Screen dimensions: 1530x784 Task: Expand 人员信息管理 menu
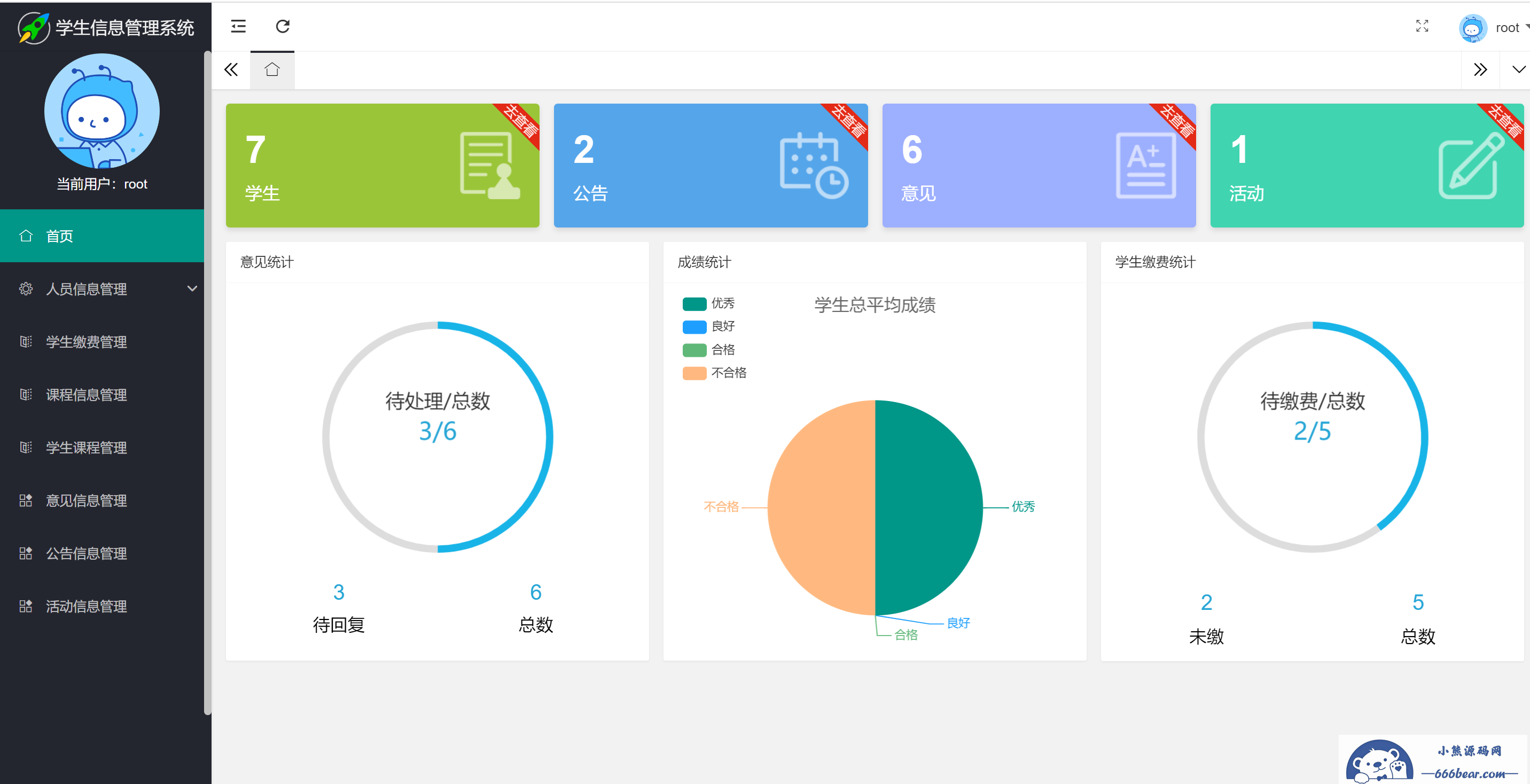click(102, 288)
